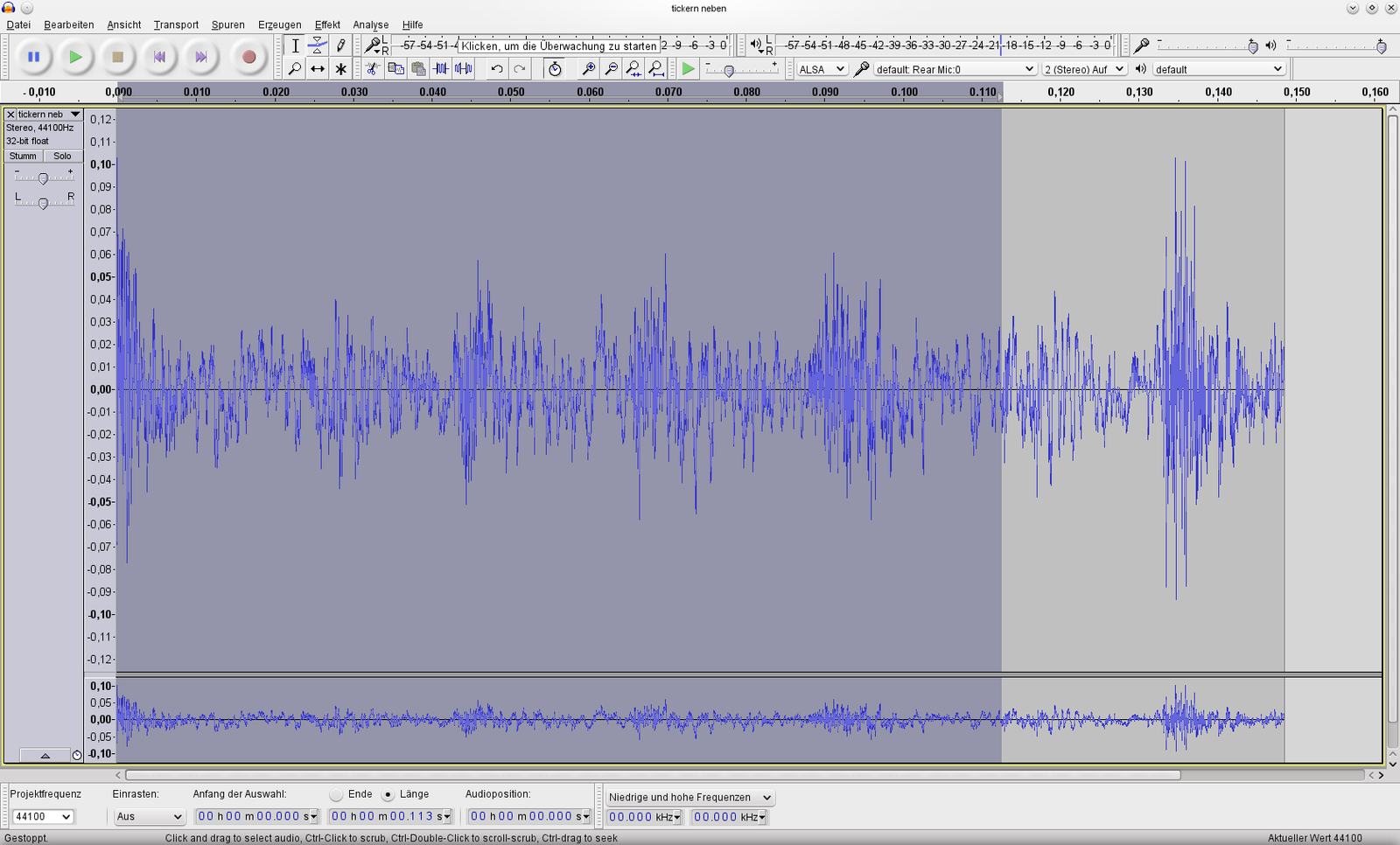Image resolution: width=1400 pixels, height=845 pixels.
Task: Select the Draw pencil tool
Action: [x=340, y=45]
